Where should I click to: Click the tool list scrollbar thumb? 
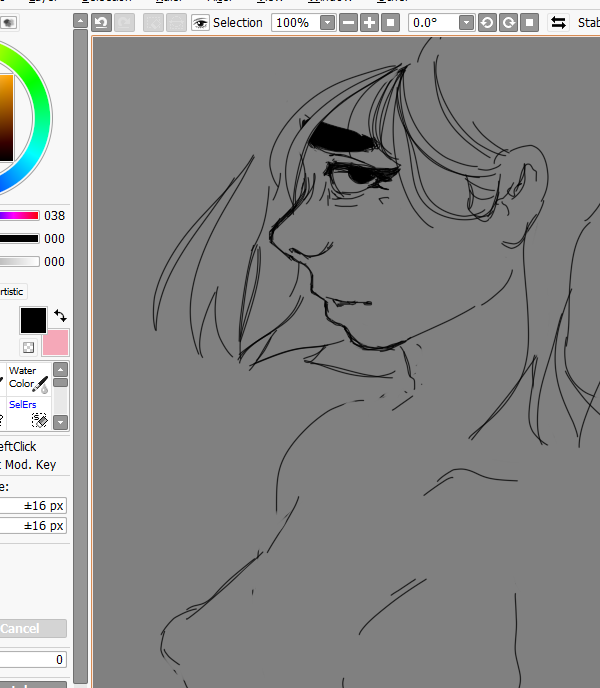coord(61,383)
